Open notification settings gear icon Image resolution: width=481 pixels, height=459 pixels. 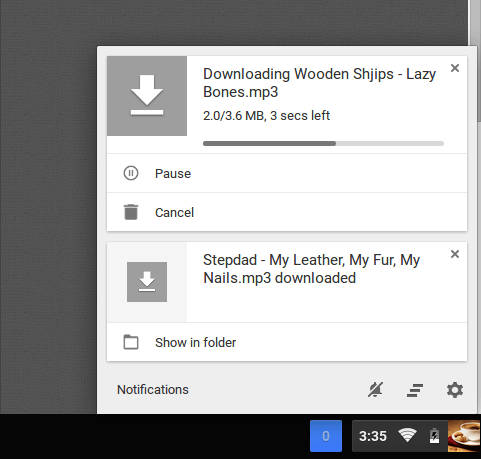[x=455, y=390]
